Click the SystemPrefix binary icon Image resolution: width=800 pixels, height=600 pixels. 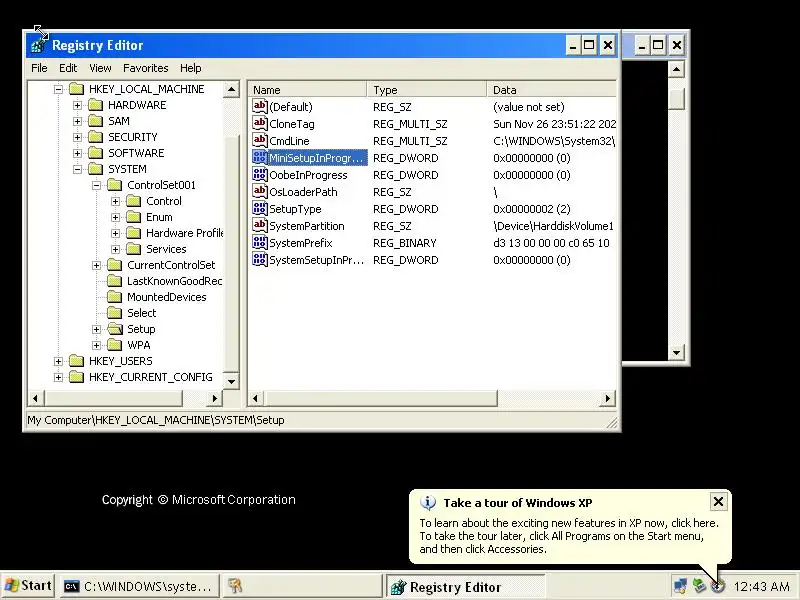point(260,242)
